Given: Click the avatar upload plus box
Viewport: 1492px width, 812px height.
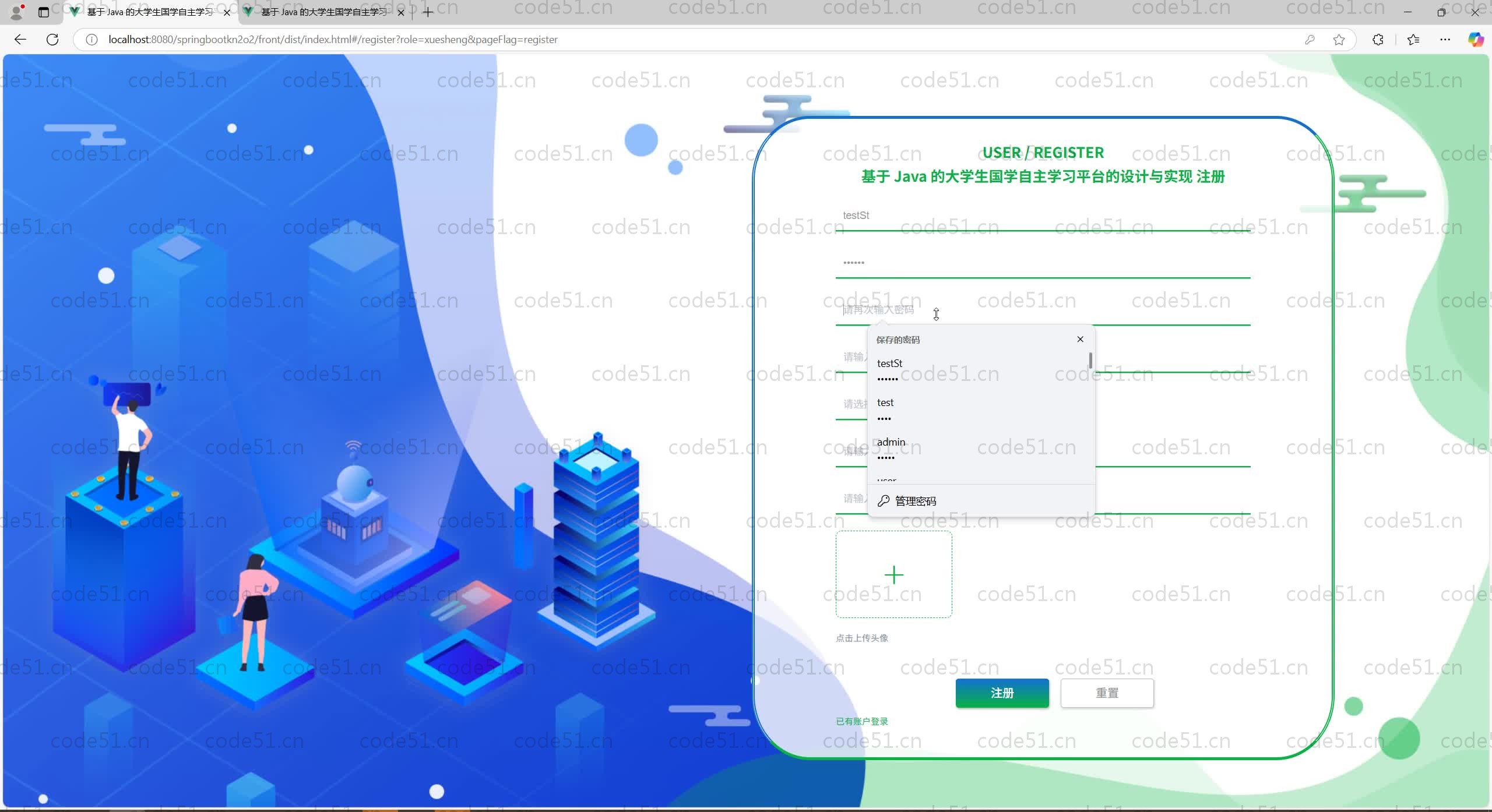Looking at the screenshot, I should pyautogui.click(x=893, y=574).
